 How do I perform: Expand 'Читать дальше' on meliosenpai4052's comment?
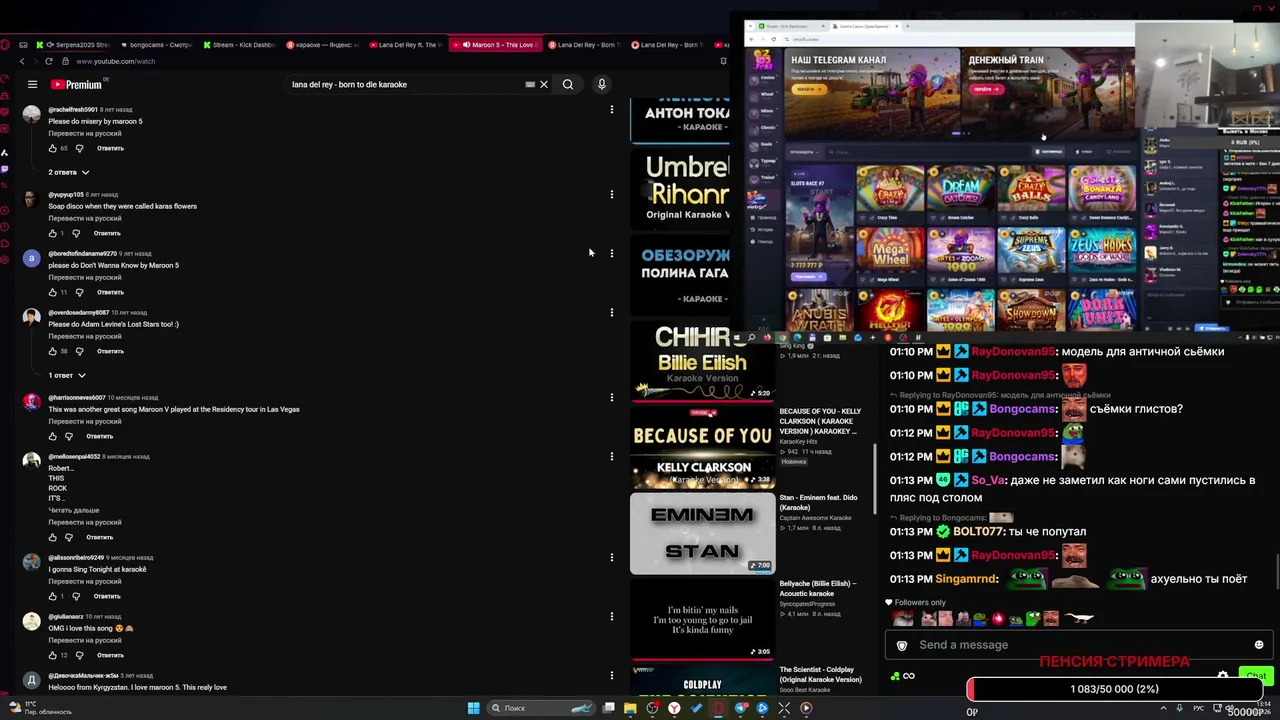coord(74,510)
